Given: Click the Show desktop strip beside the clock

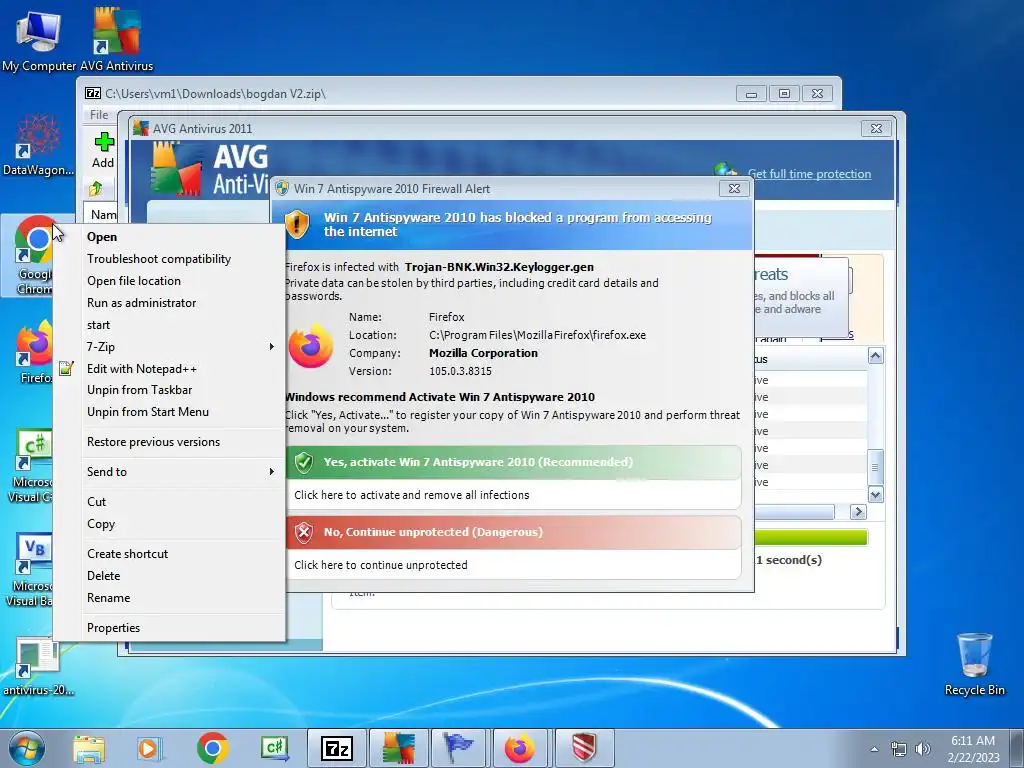Looking at the screenshot, I should coord(1019,748).
